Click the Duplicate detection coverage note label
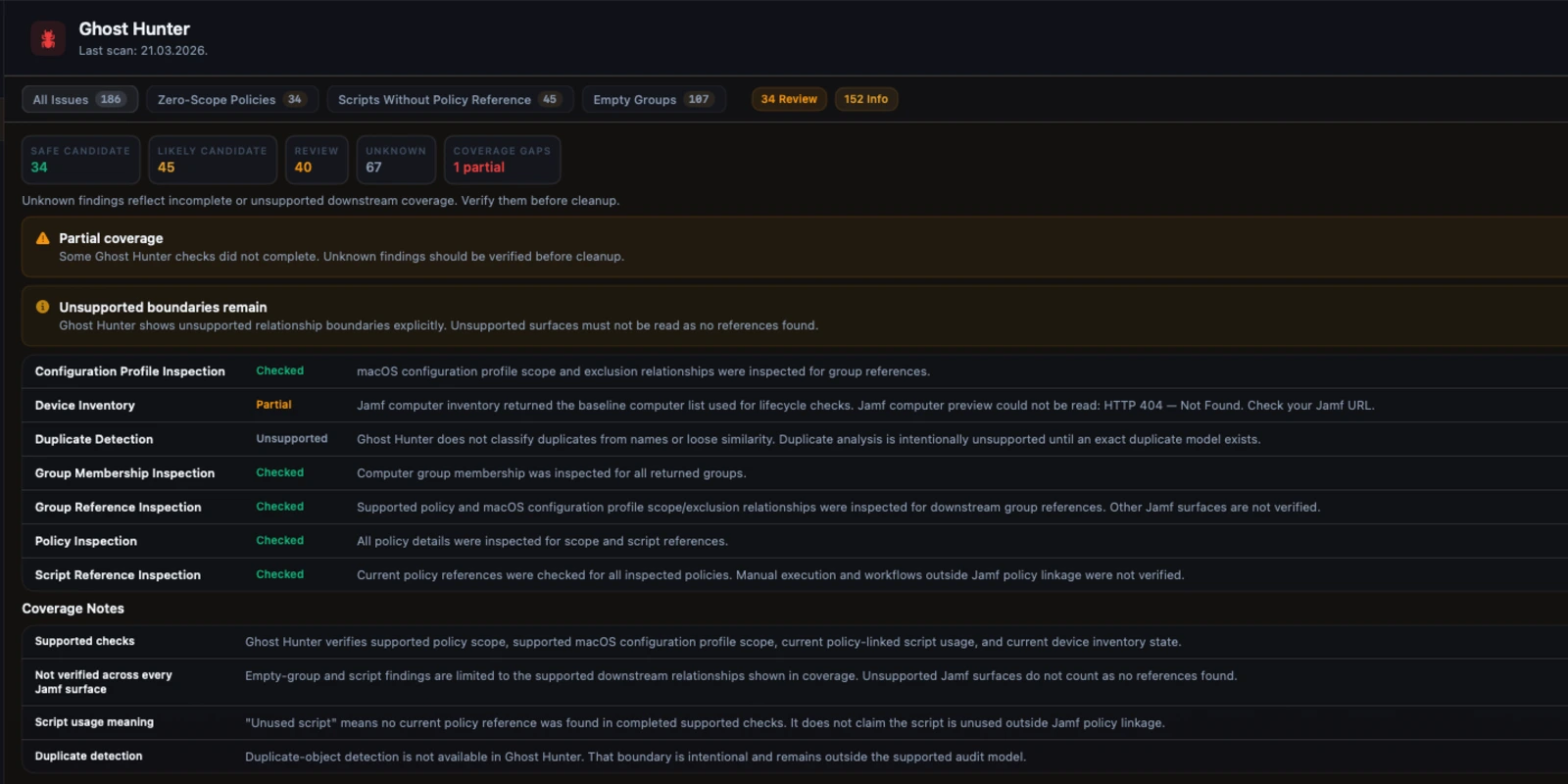Viewport: 1568px width, 784px height. pos(89,757)
